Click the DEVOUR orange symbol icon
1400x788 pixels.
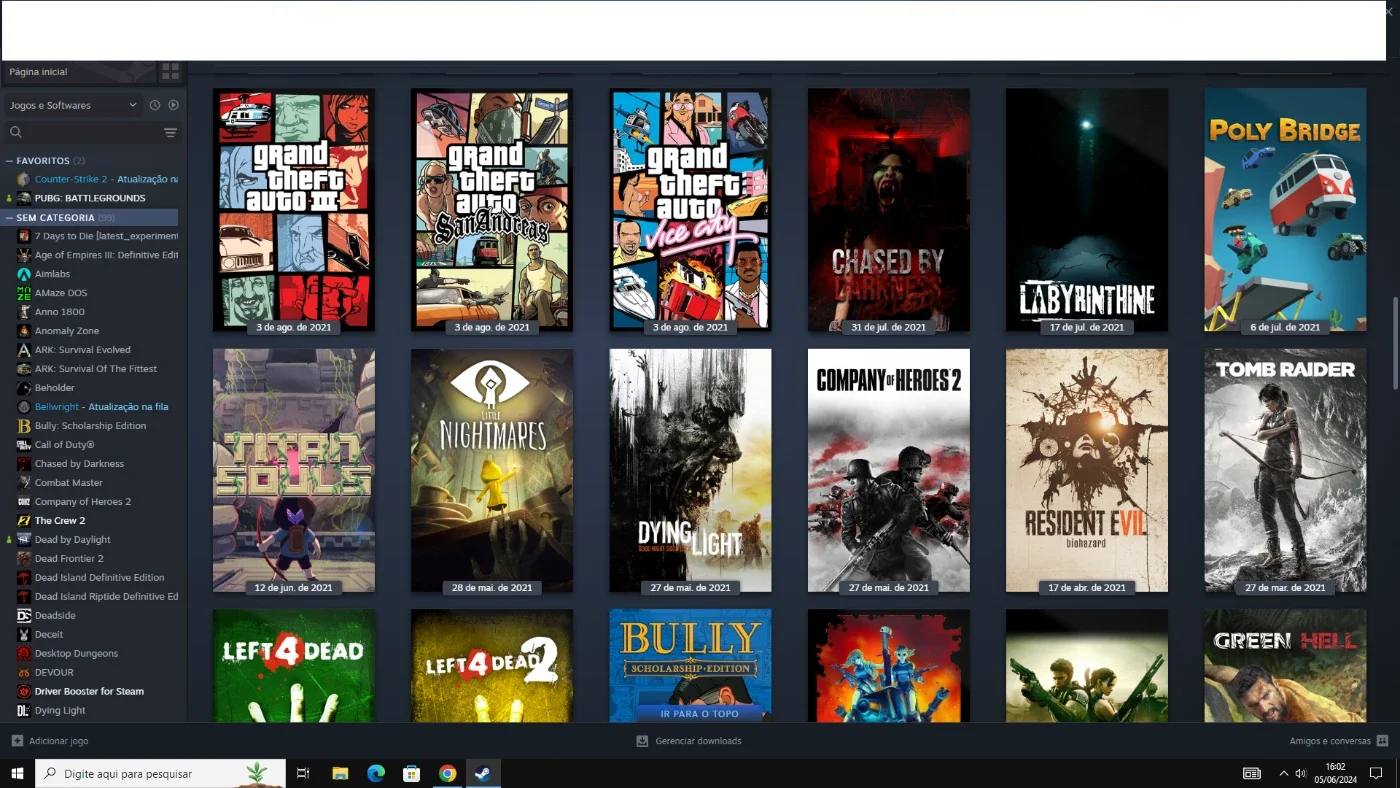[x=24, y=673]
